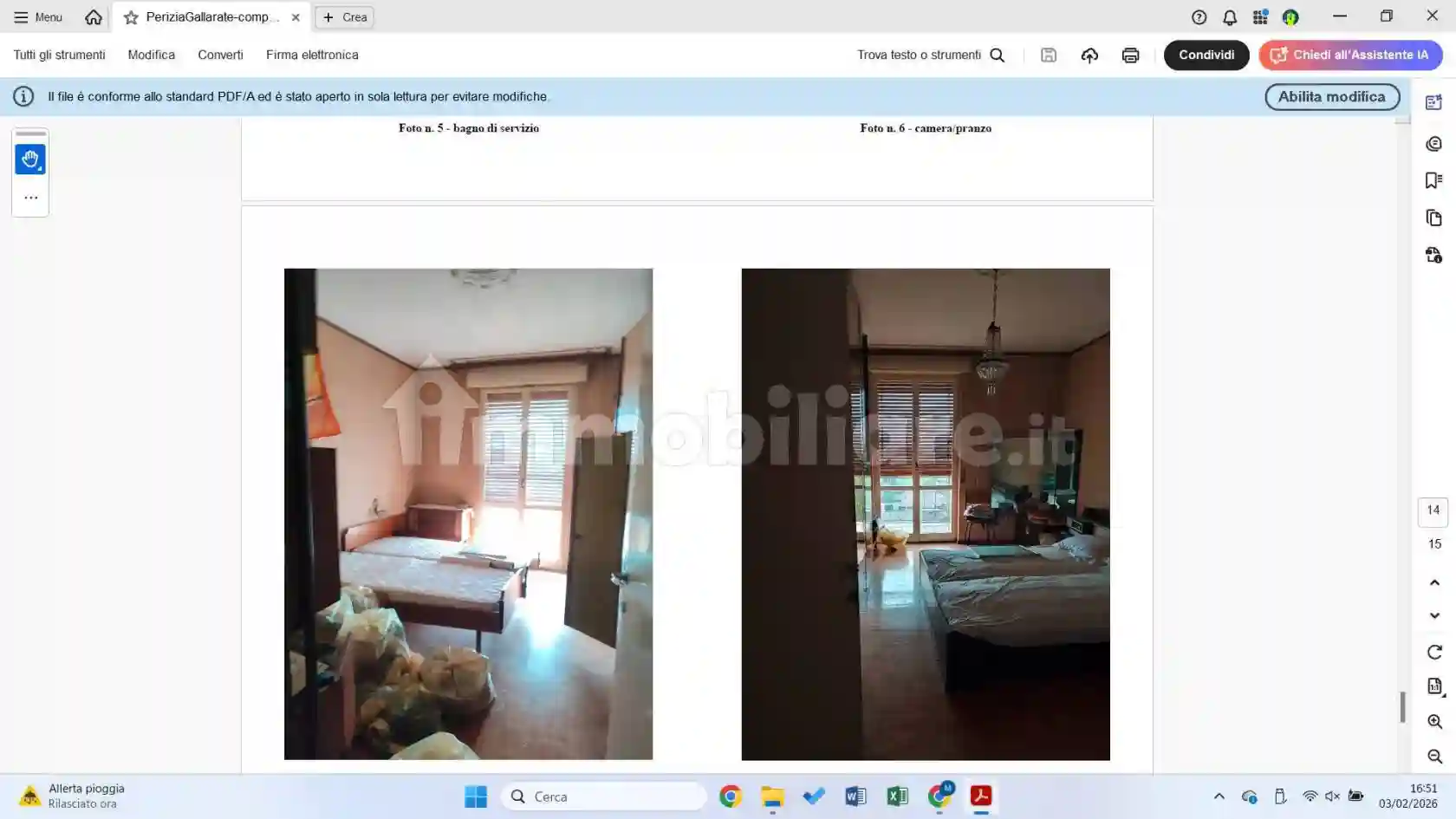1456x819 pixels.
Task: Open the Menu hamburger menu
Action: tap(38, 17)
